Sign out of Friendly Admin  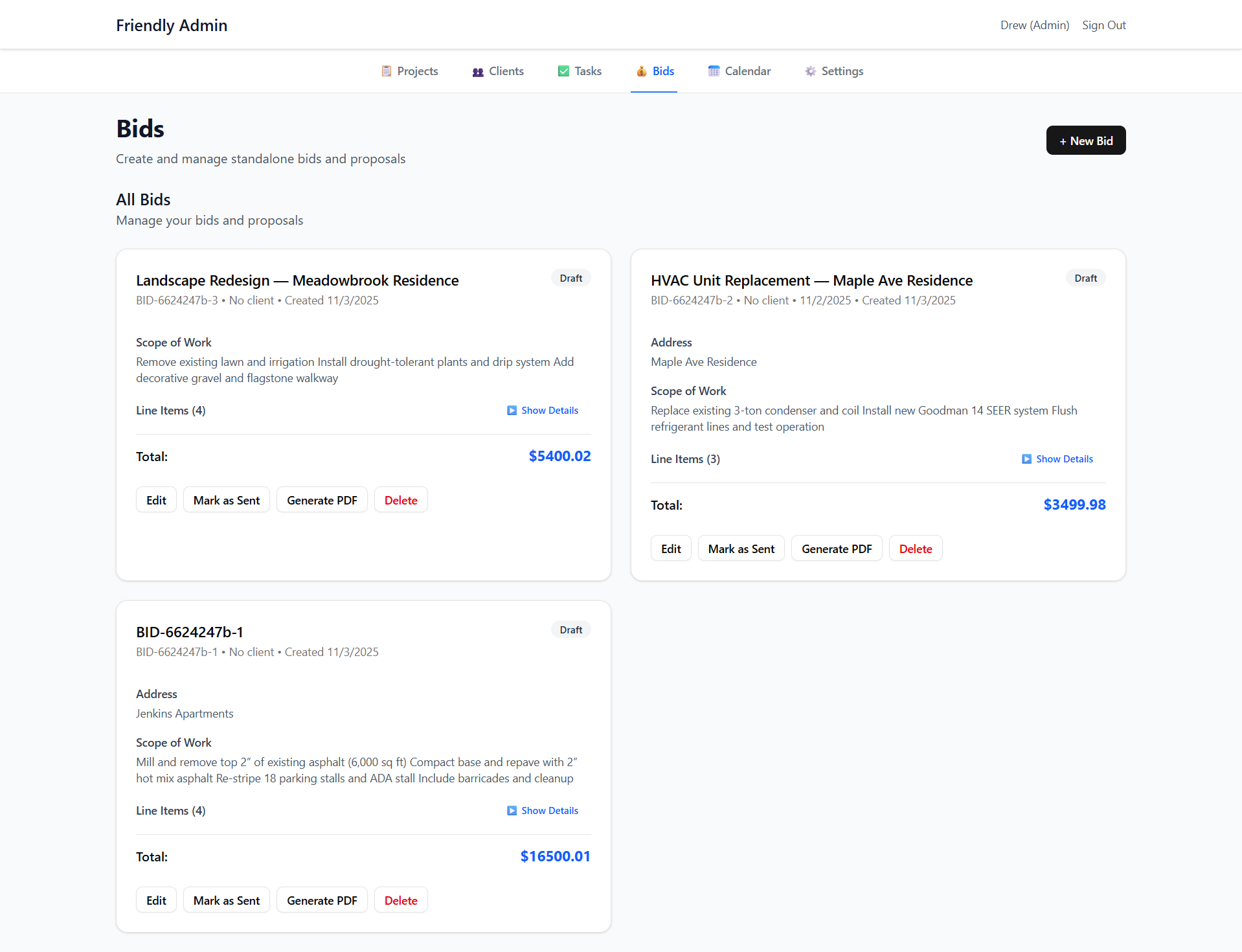pyautogui.click(x=1103, y=25)
